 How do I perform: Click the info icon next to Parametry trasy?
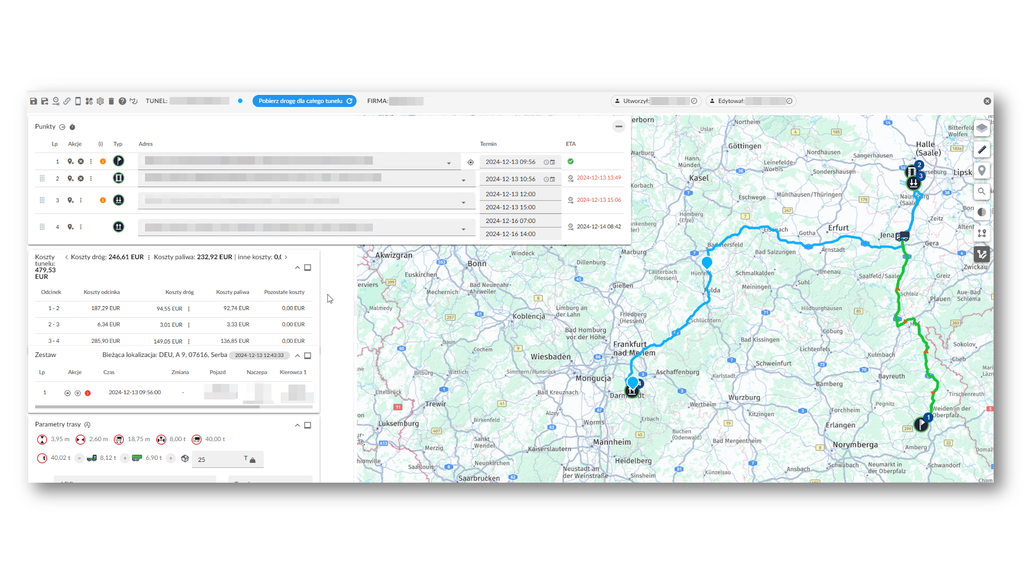click(87, 425)
